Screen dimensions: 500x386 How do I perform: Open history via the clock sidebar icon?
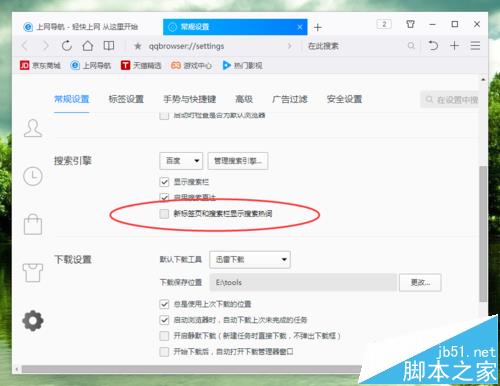click(33, 176)
